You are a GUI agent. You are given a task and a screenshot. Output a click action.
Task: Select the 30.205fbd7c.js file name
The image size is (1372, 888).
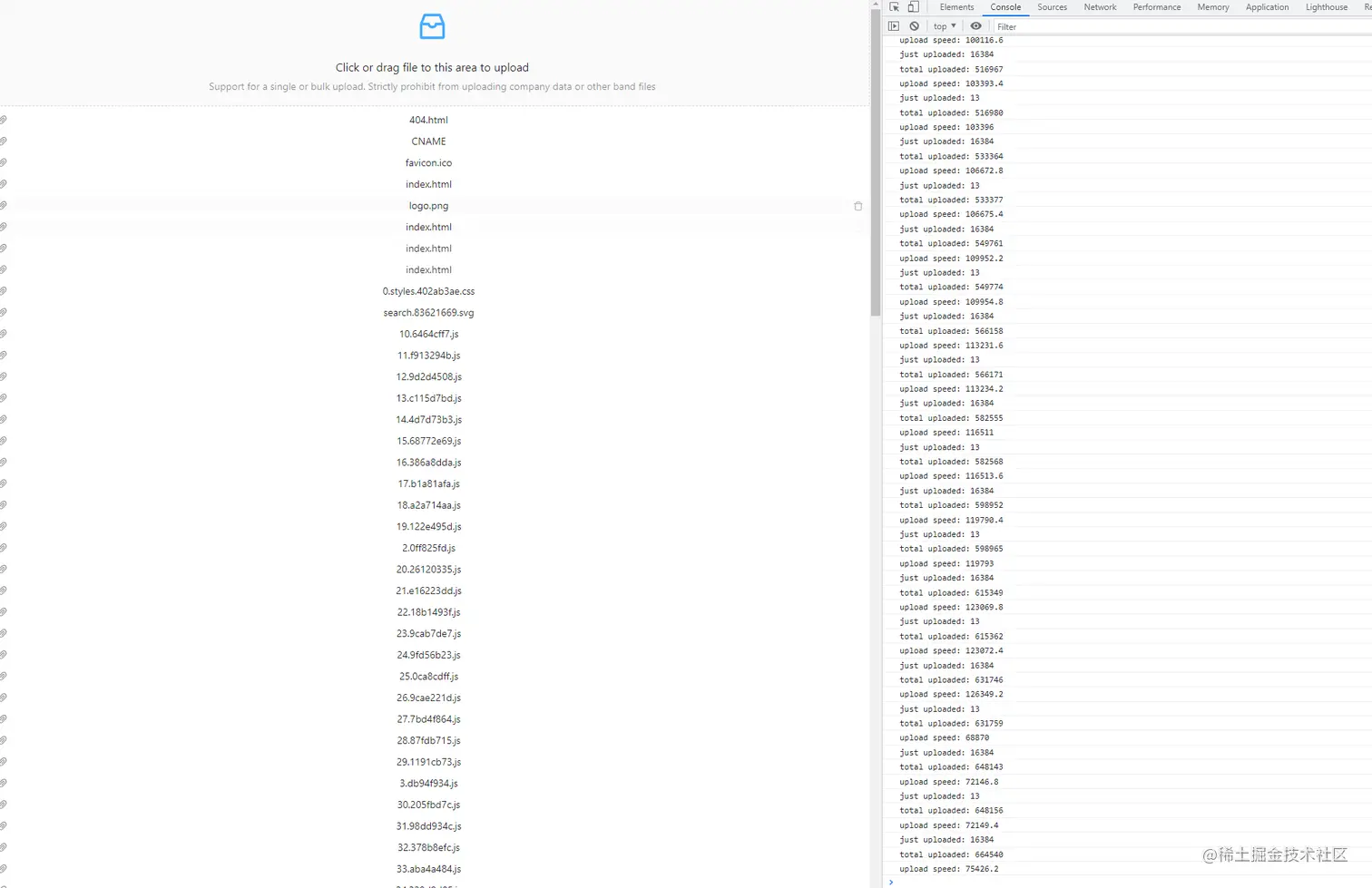tap(428, 805)
